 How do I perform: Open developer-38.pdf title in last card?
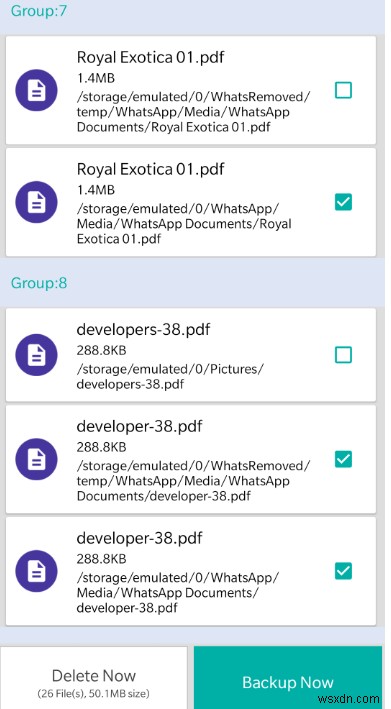139,538
